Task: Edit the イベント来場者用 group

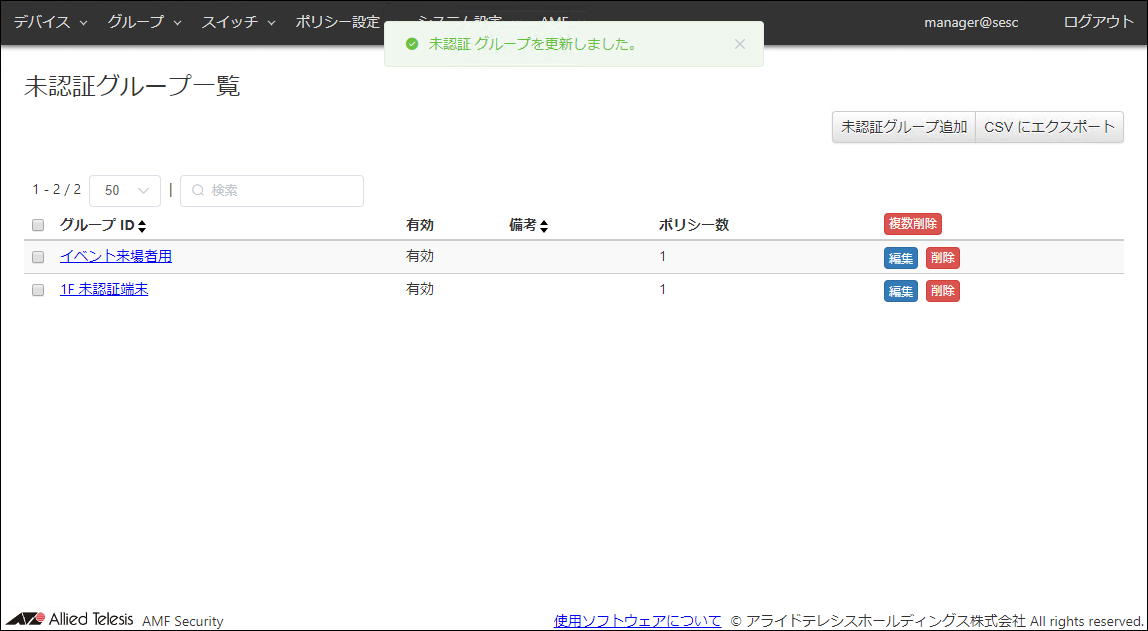Action: tap(900, 258)
